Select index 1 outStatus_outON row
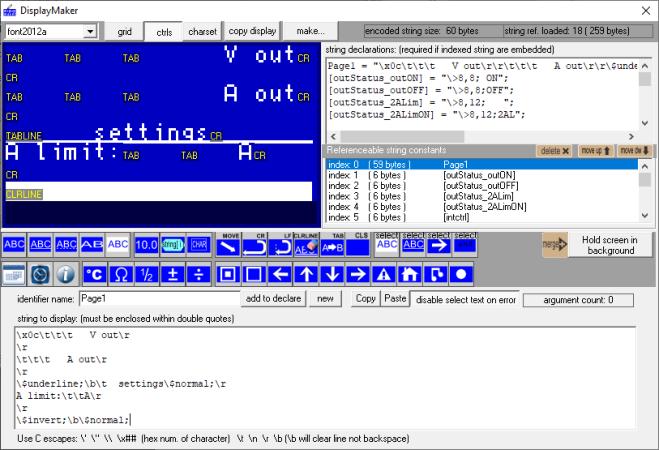This screenshot has height=450, width=659. pyautogui.click(x=482, y=175)
